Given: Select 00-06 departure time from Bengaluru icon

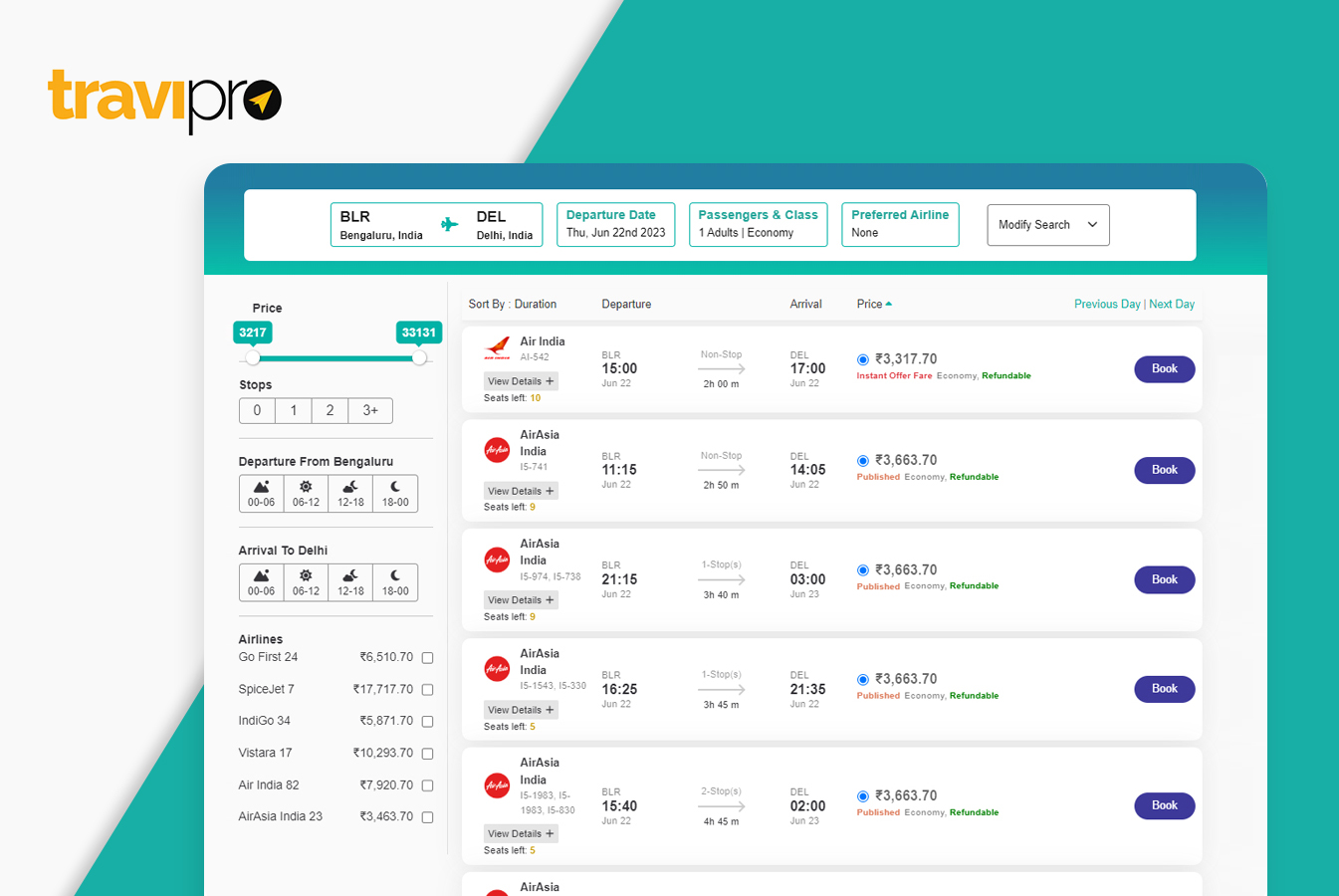Looking at the screenshot, I should 261,494.
